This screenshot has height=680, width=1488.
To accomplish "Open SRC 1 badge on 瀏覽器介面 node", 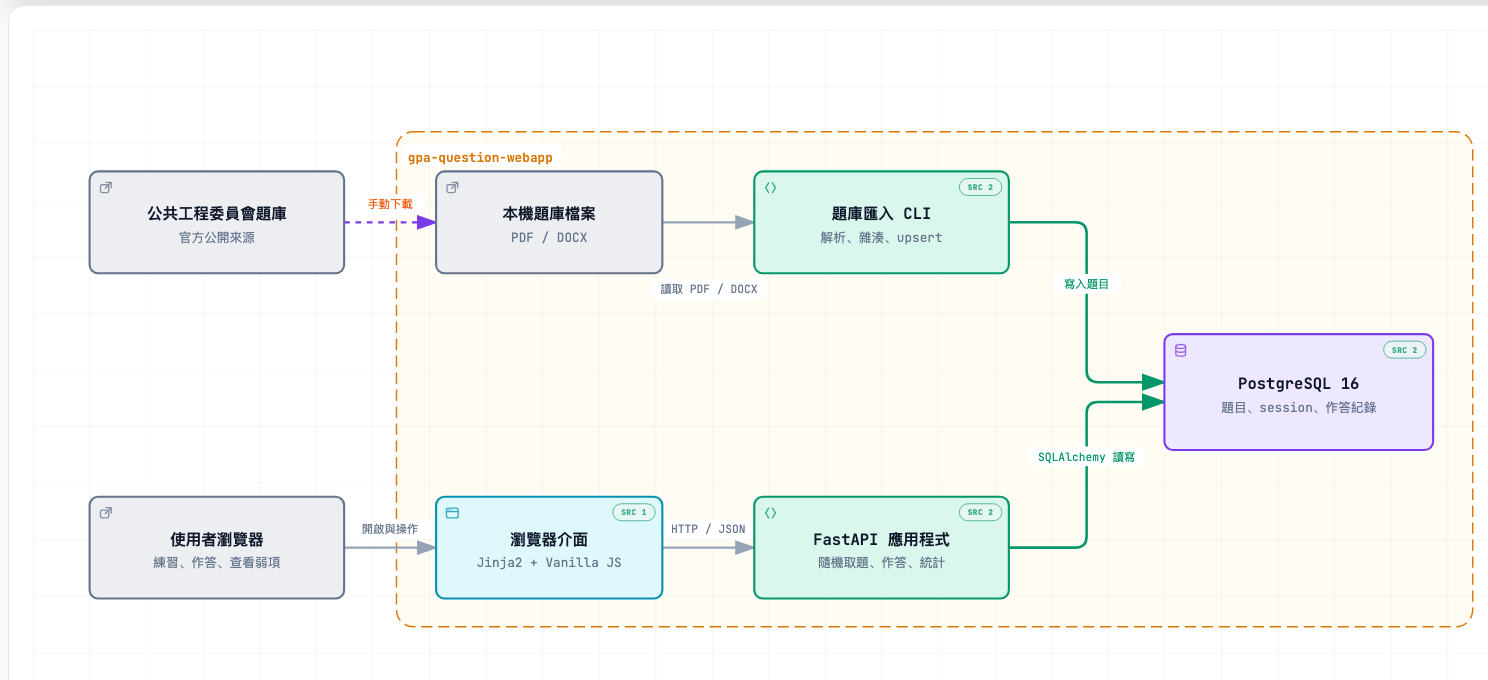I will point(634,513).
